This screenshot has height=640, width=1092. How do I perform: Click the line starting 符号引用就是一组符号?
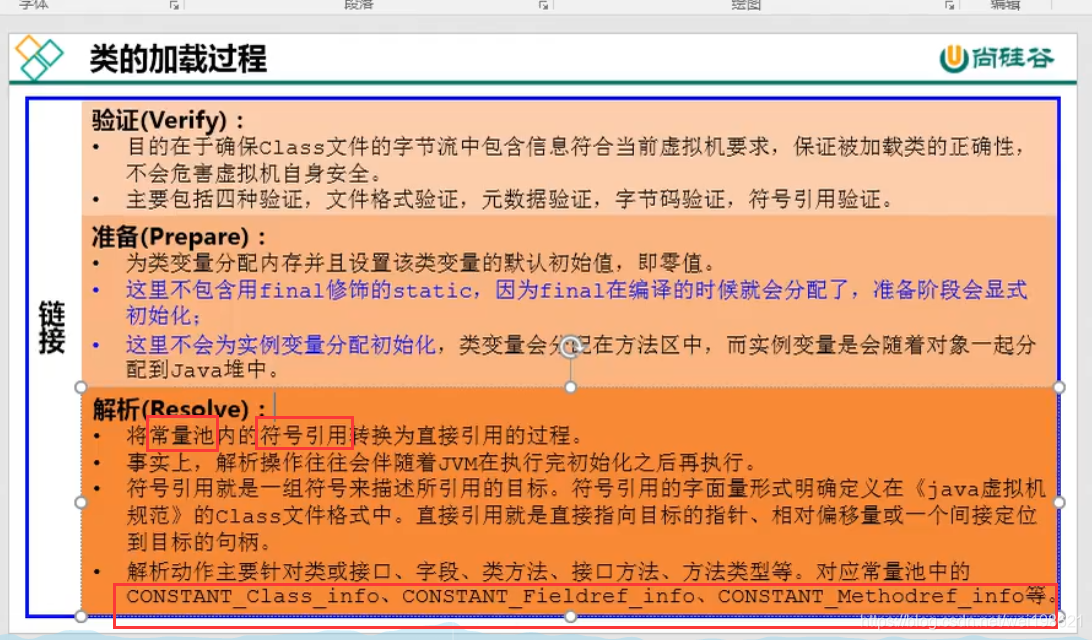tap(586, 489)
